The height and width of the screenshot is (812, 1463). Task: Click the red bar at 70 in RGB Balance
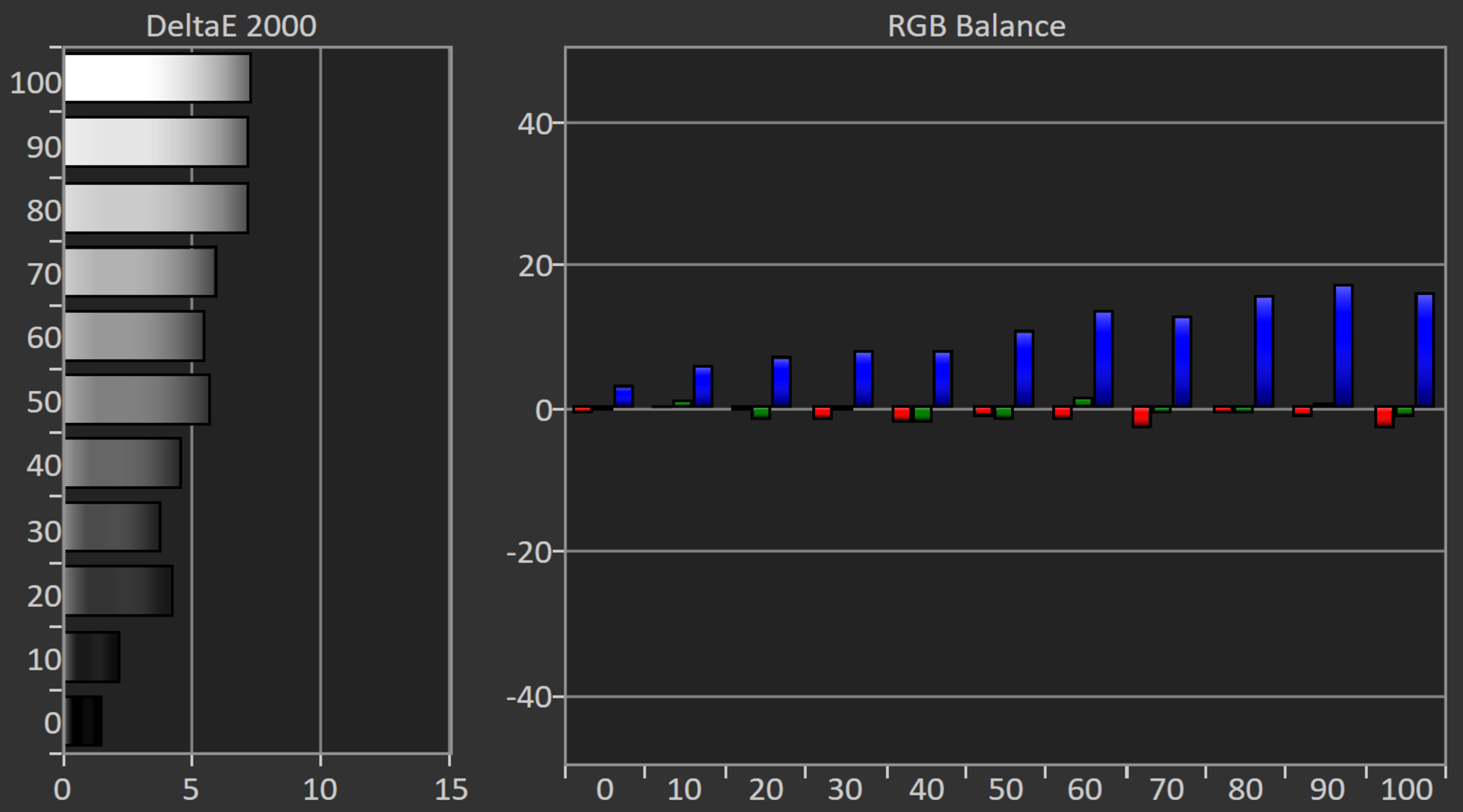point(1141,417)
